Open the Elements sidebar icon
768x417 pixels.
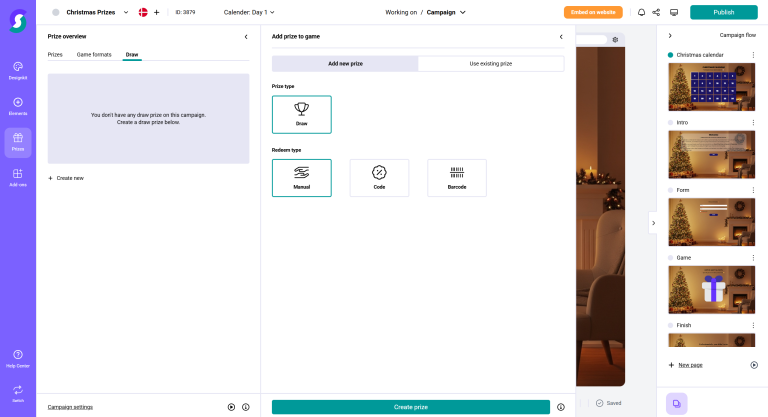point(18,106)
